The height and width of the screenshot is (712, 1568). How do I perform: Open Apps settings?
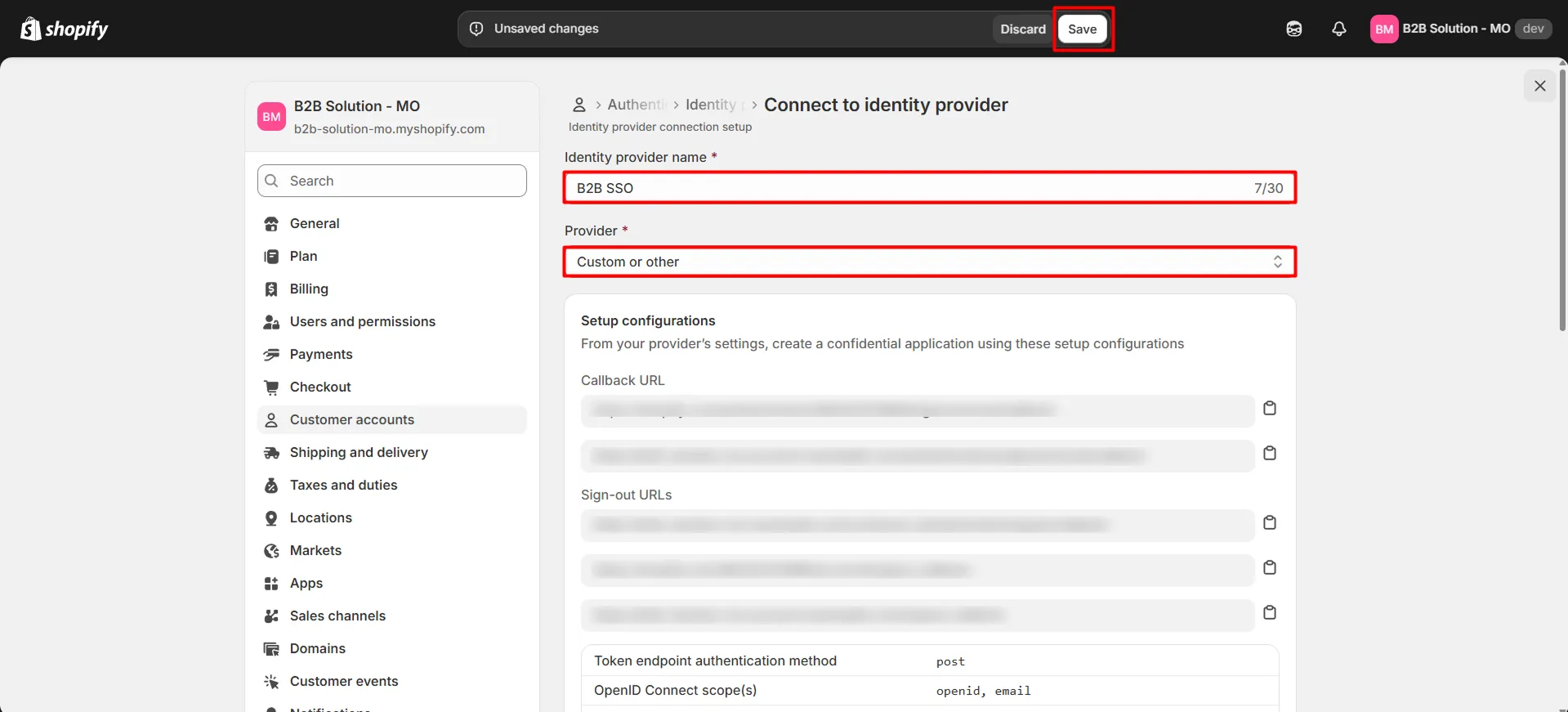(392, 583)
